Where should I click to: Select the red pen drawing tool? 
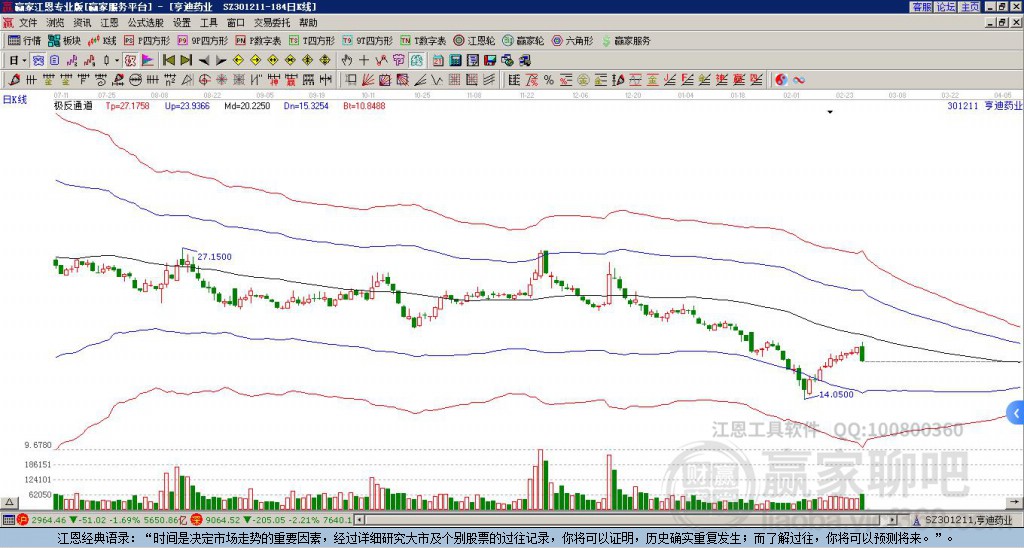pos(14,80)
